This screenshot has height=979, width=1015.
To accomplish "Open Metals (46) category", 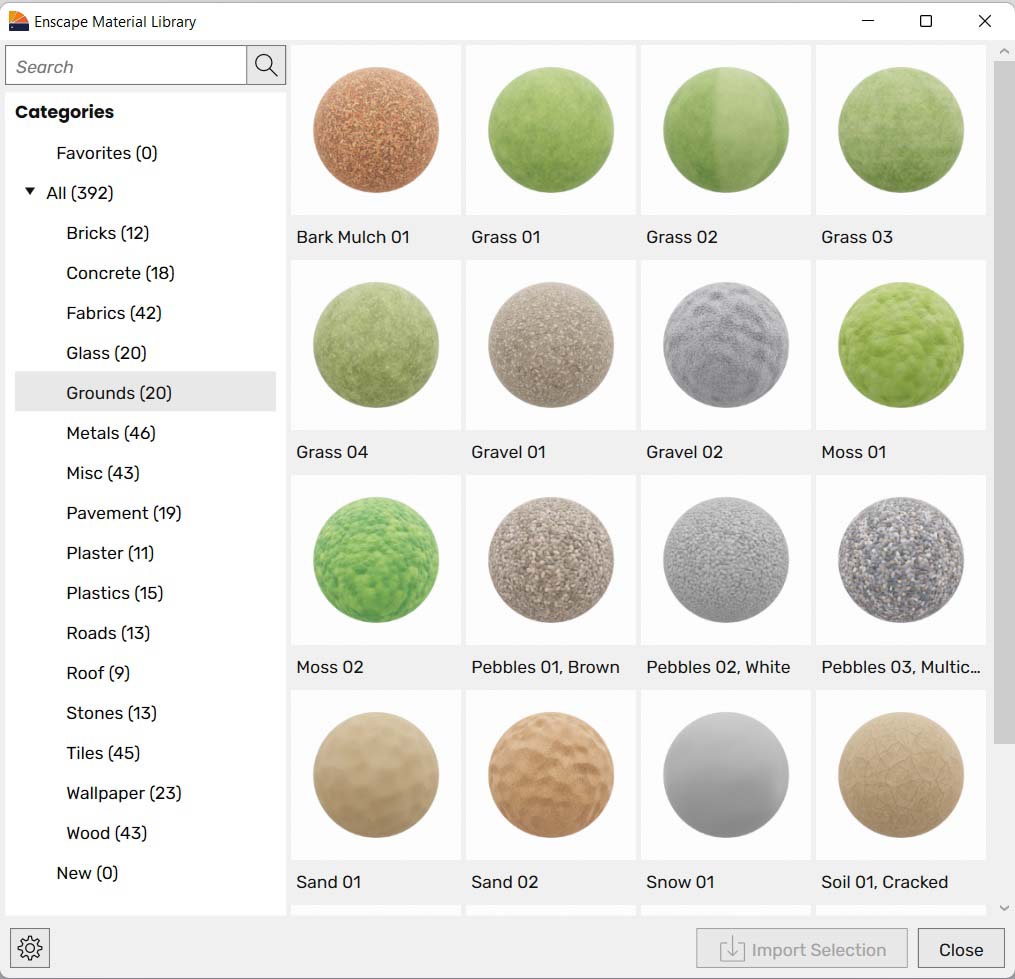I will tap(111, 433).
